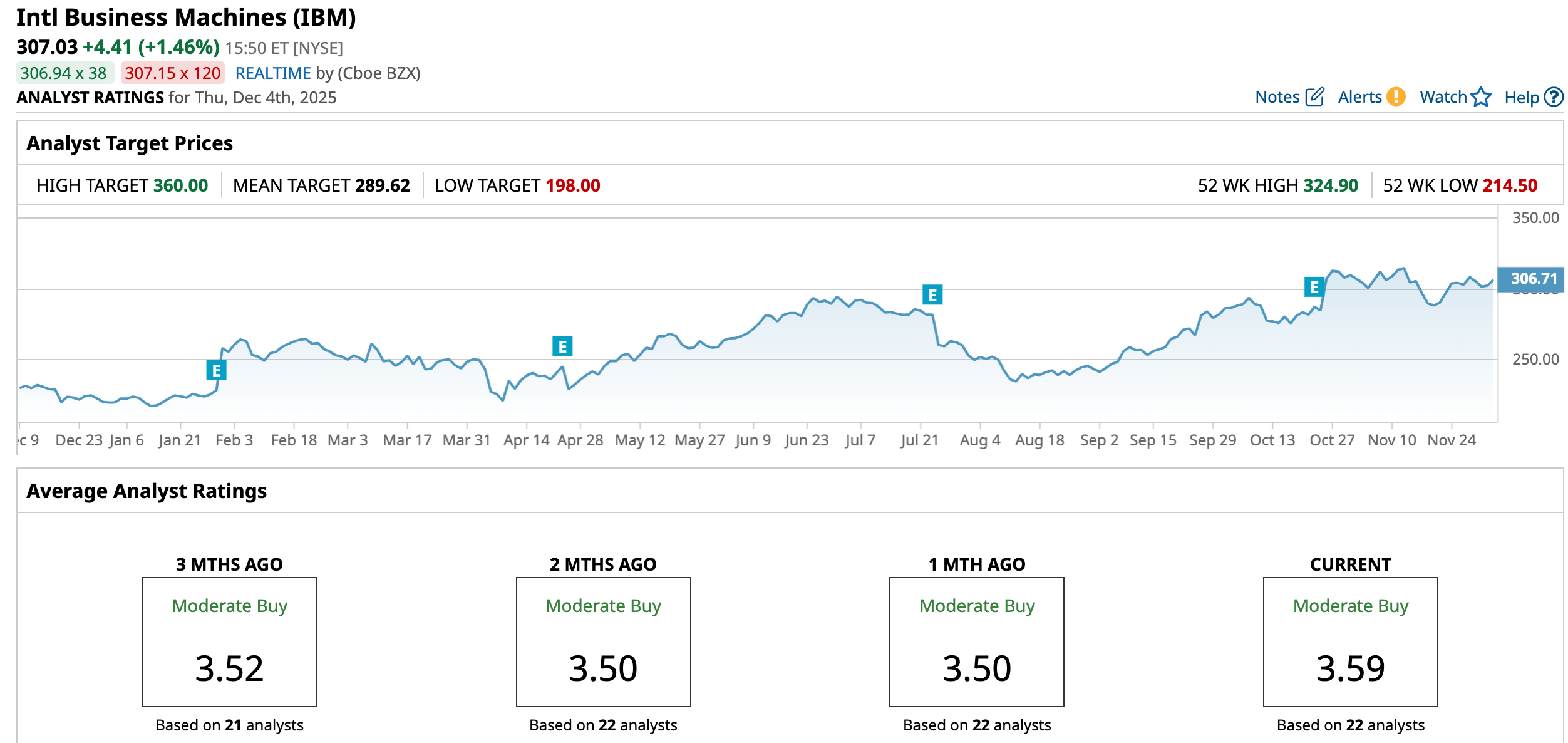
Task: Open the Alerts link
Action: pos(1359,97)
